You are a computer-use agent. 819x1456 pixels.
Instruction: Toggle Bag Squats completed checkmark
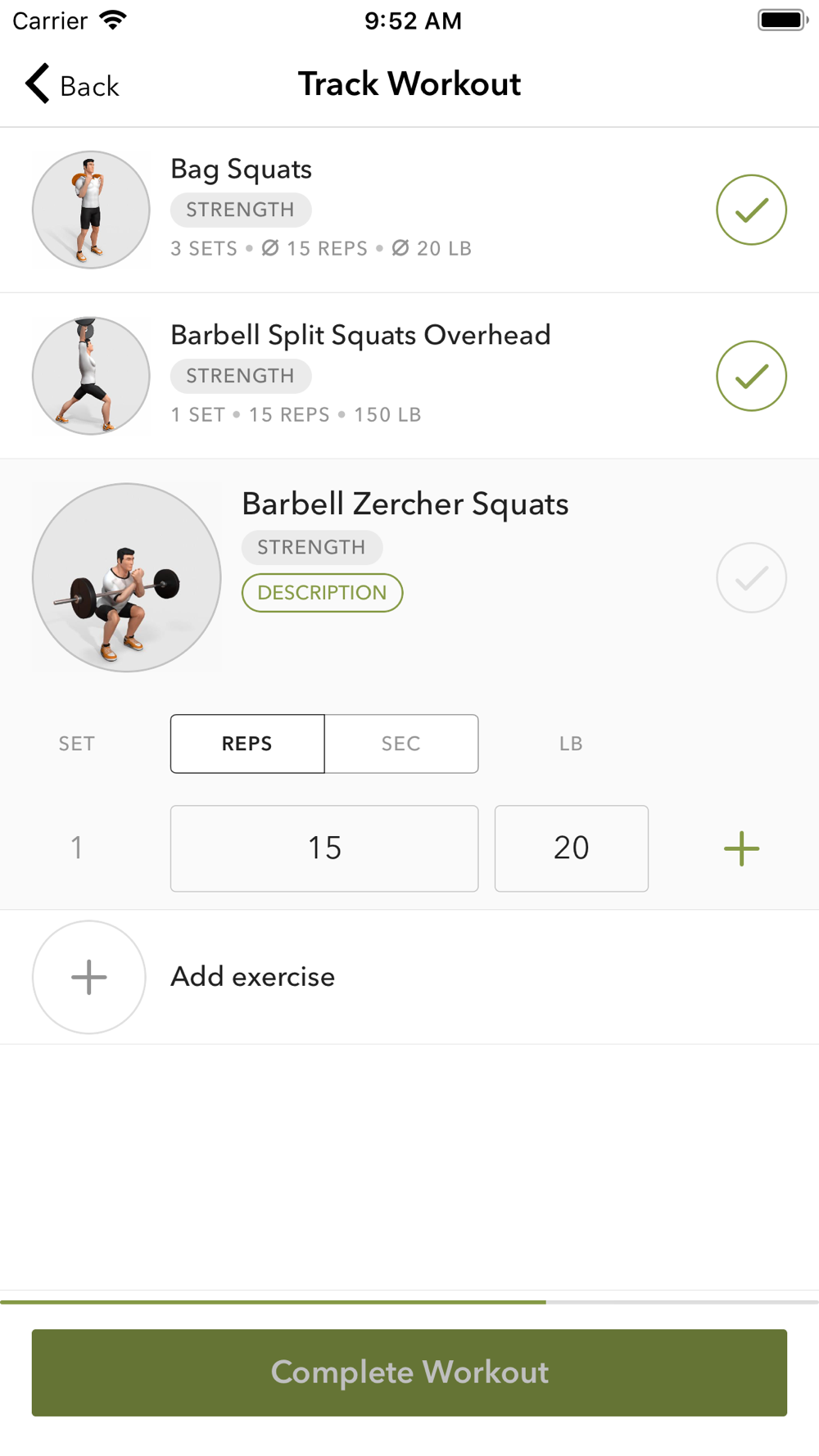coord(751,210)
